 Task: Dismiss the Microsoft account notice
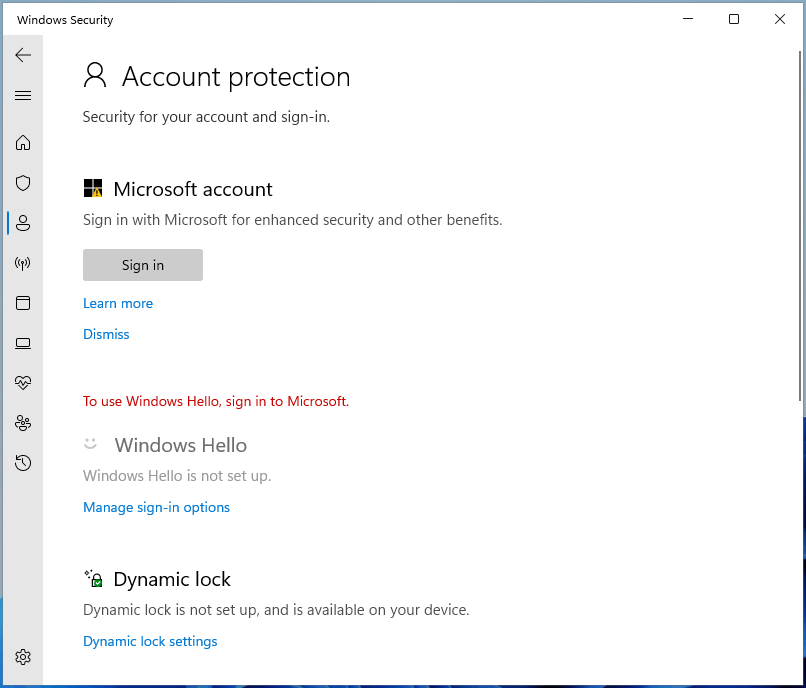click(106, 334)
